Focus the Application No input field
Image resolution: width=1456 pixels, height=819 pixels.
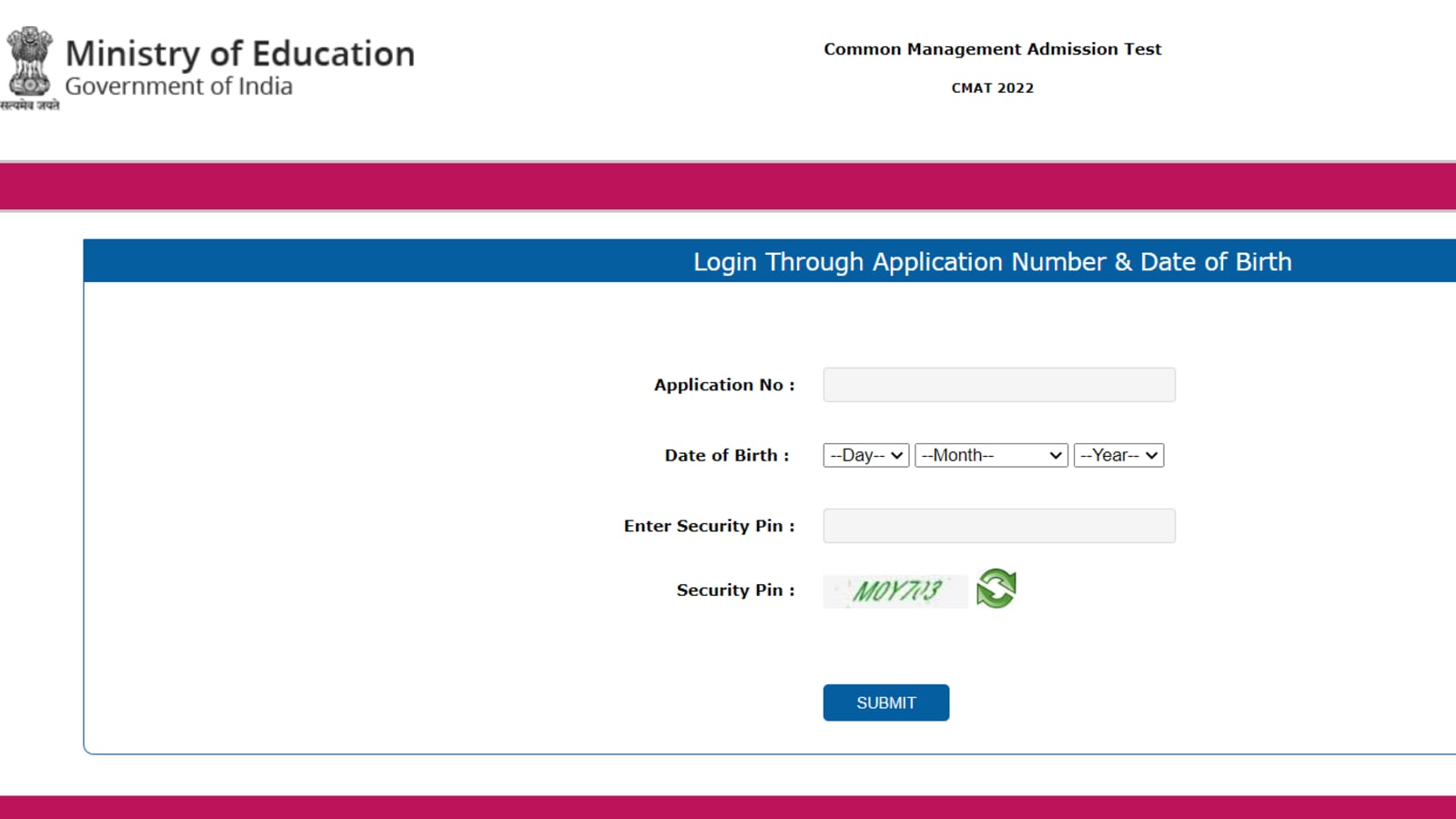pos(999,385)
